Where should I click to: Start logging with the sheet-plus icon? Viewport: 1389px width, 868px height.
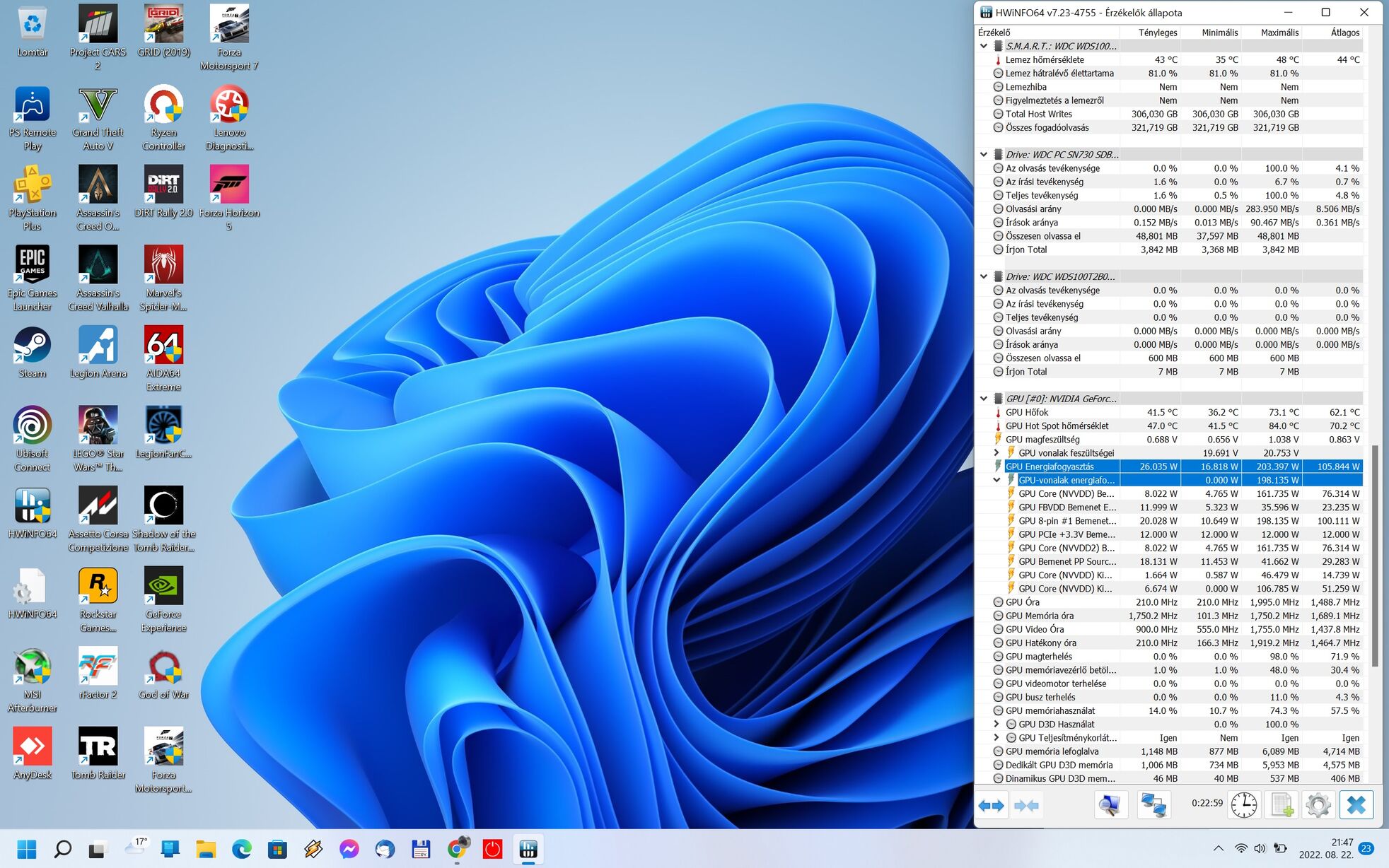pyautogui.click(x=1282, y=805)
